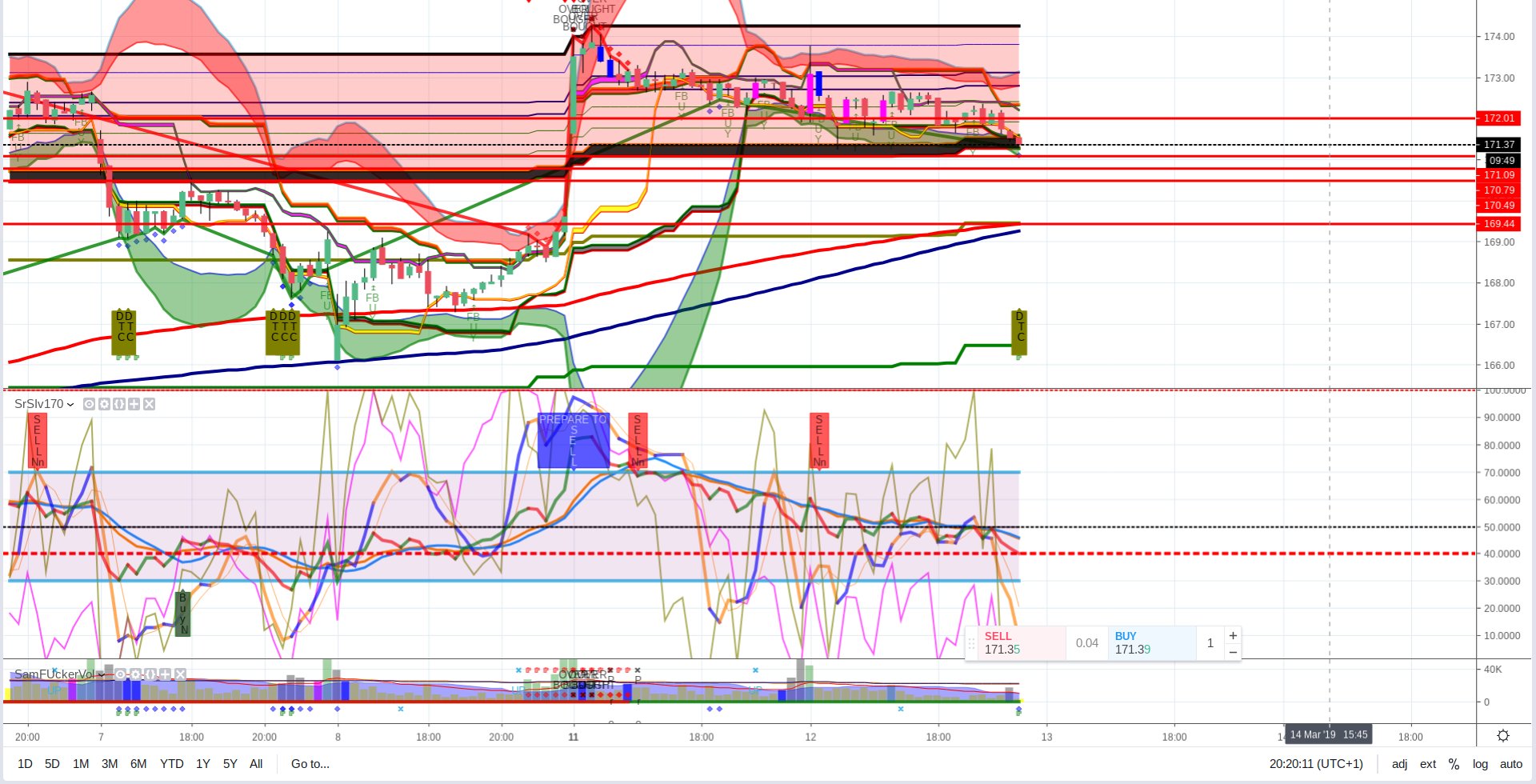Select the YTD time range
Screen dimensions: 1536x784
coord(171,764)
